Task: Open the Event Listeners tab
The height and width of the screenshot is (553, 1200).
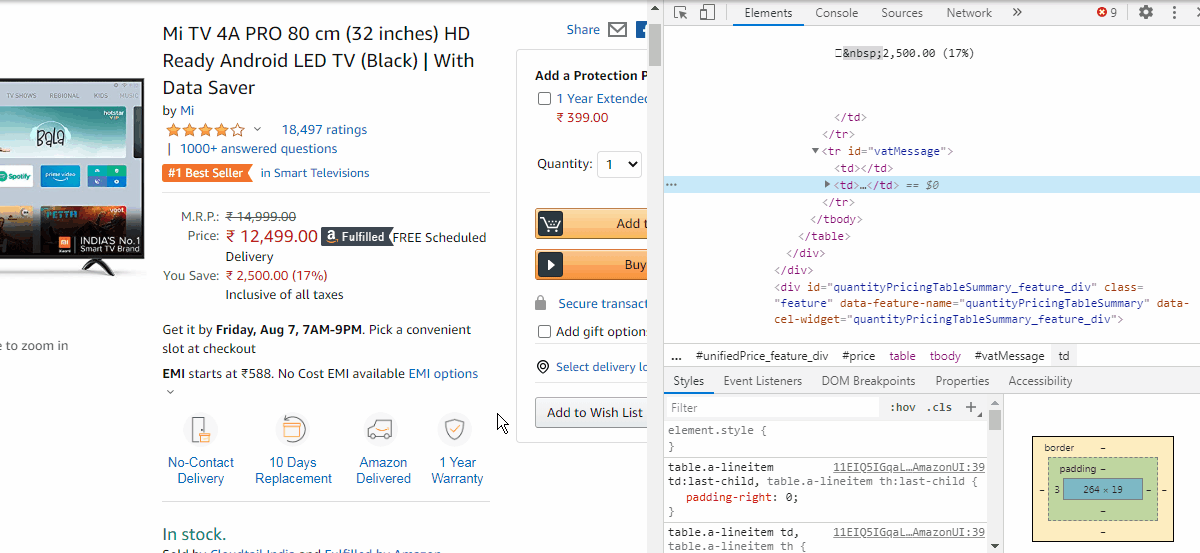Action: pyautogui.click(x=762, y=381)
